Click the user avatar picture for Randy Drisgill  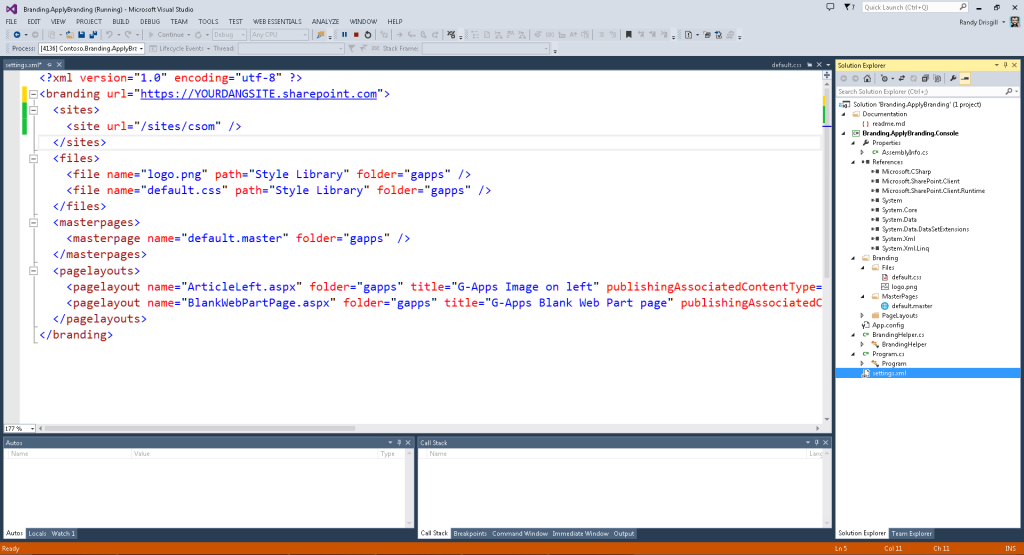pos(1014,22)
